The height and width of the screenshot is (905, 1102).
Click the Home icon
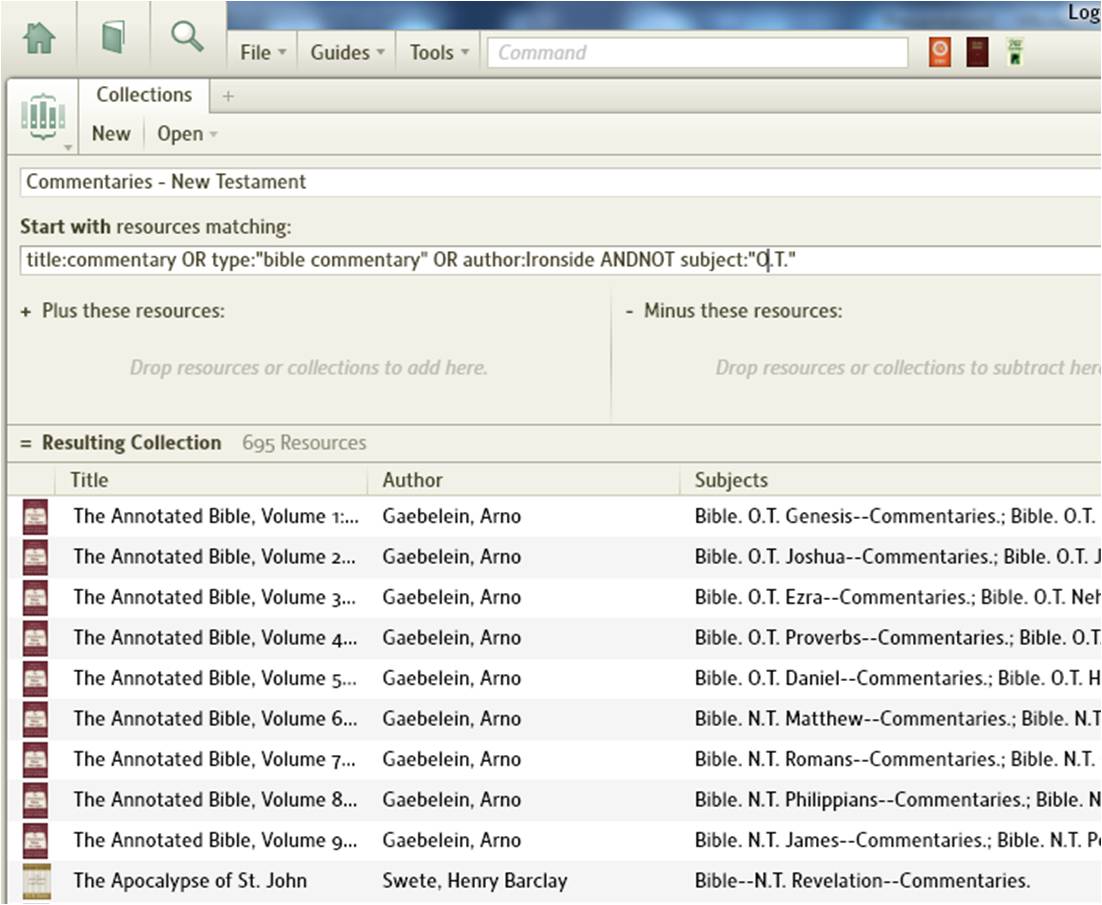coord(39,38)
